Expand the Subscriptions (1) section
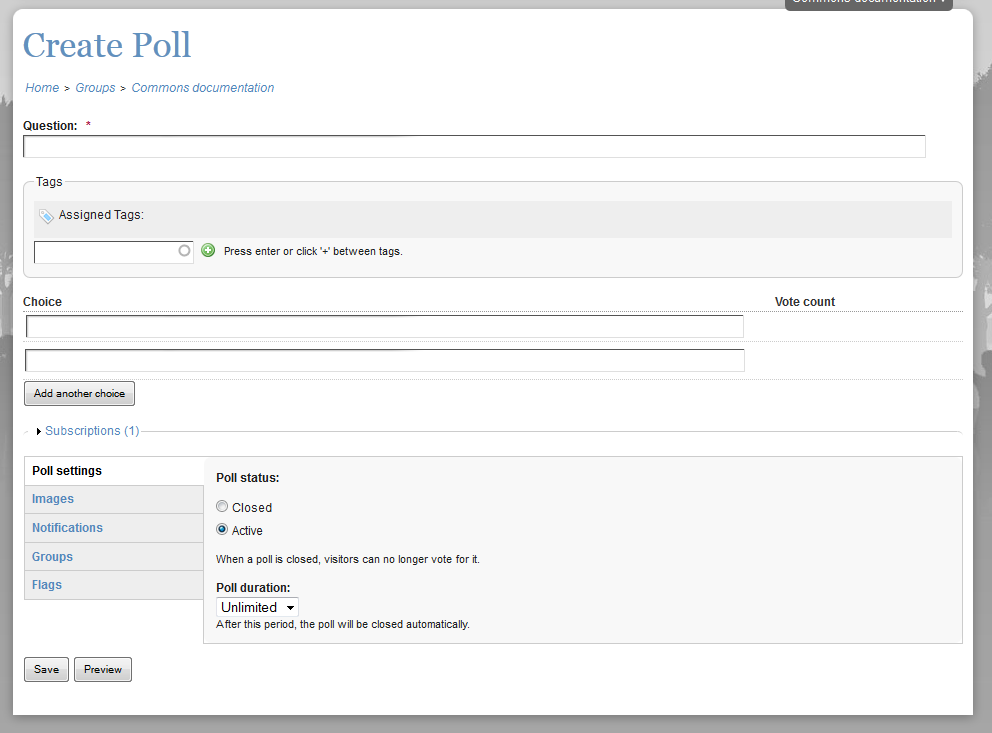This screenshot has height=733, width=992. click(x=92, y=430)
